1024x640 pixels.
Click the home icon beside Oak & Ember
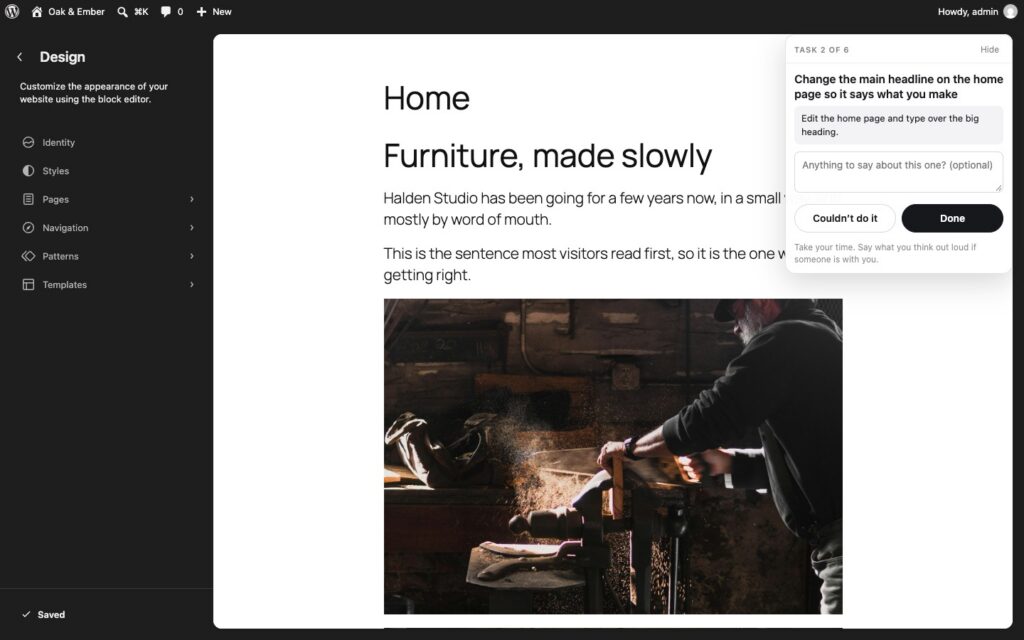click(37, 12)
